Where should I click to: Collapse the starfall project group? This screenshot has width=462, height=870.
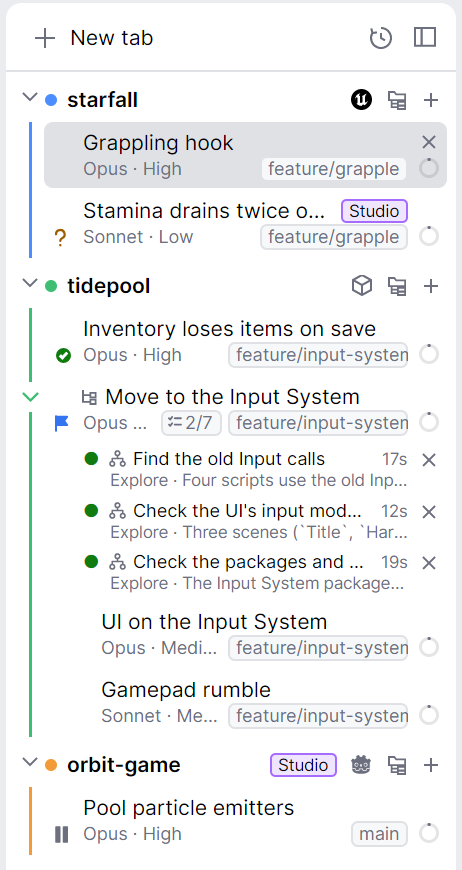[x=29, y=98]
